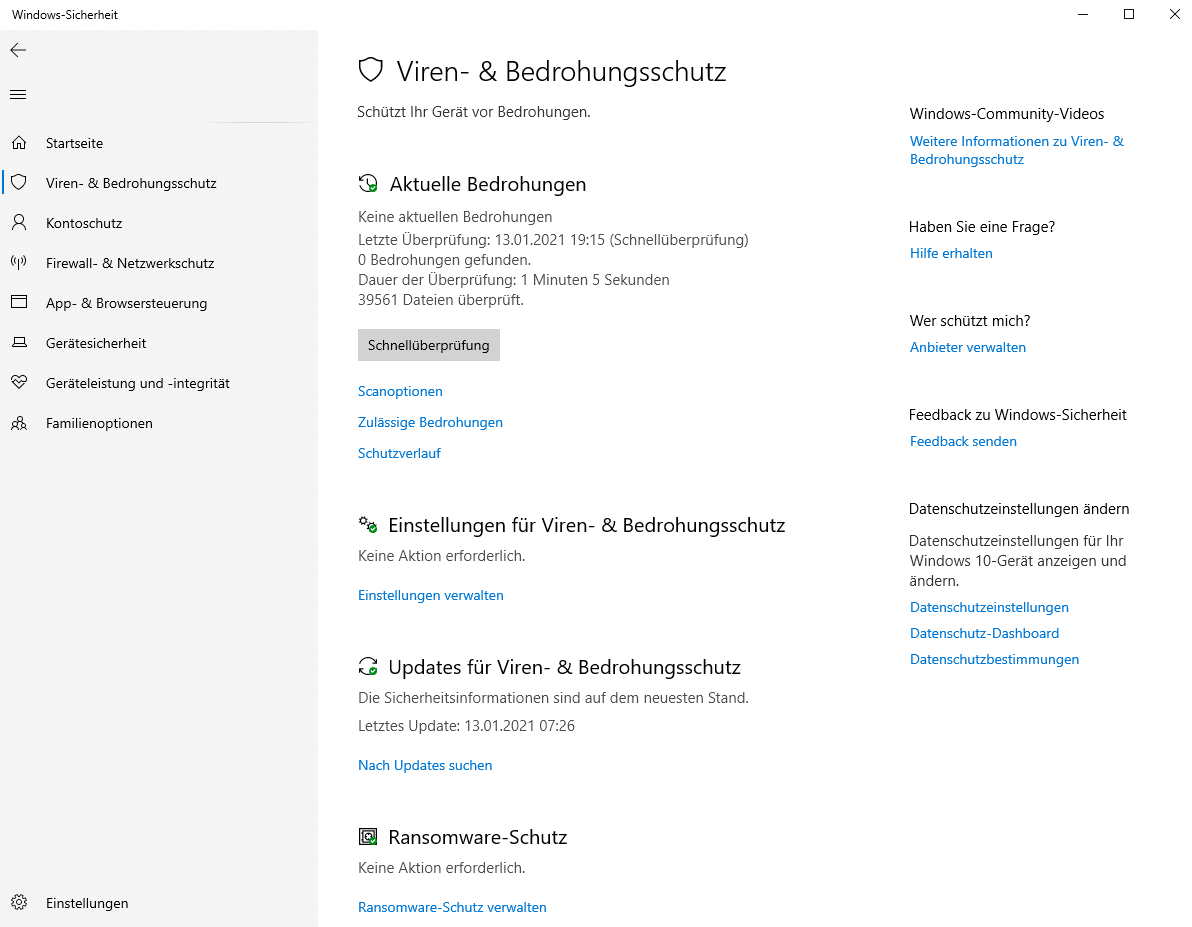
Task: Open the Scanoptionen link
Action: pyautogui.click(x=400, y=391)
